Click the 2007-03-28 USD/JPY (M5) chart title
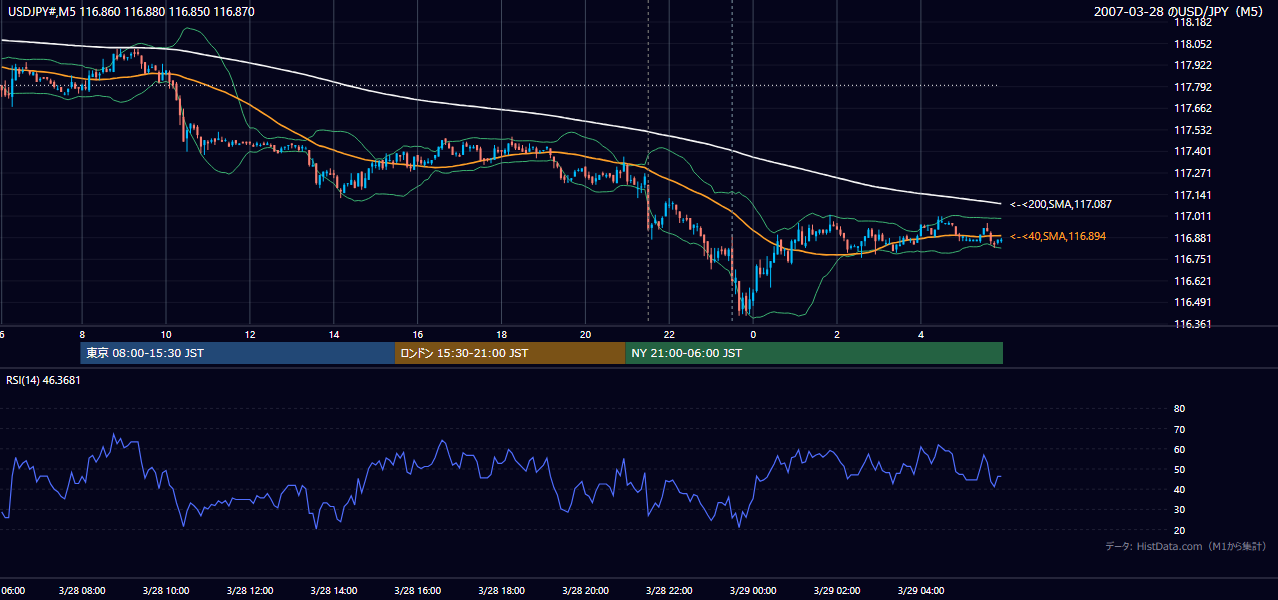Screen dimensions: 1278x600 (x=1180, y=12)
